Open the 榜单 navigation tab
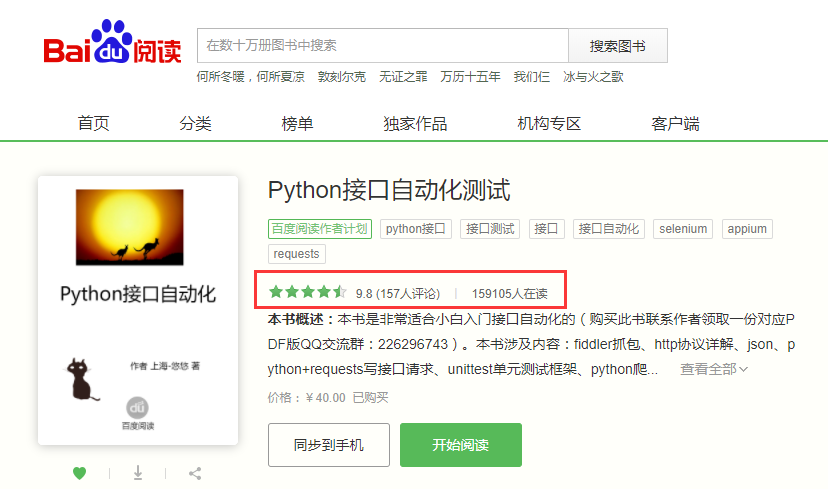The height and width of the screenshot is (489, 828). click(x=297, y=124)
